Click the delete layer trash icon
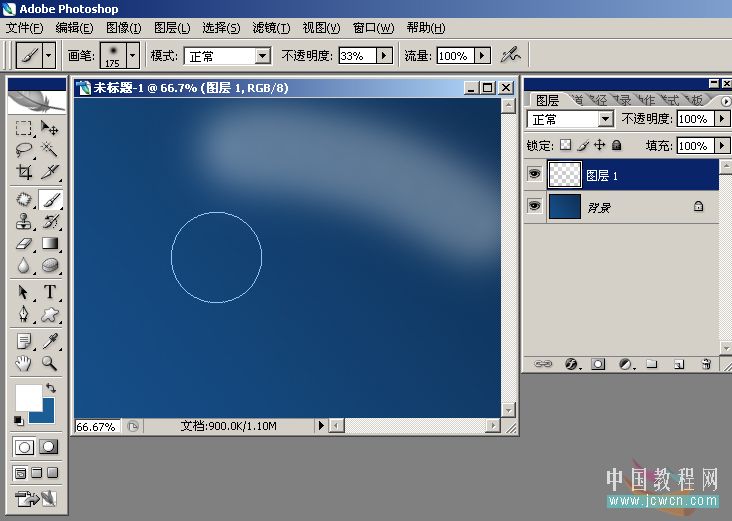This screenshot has width=732, height=521. [706, 364]
